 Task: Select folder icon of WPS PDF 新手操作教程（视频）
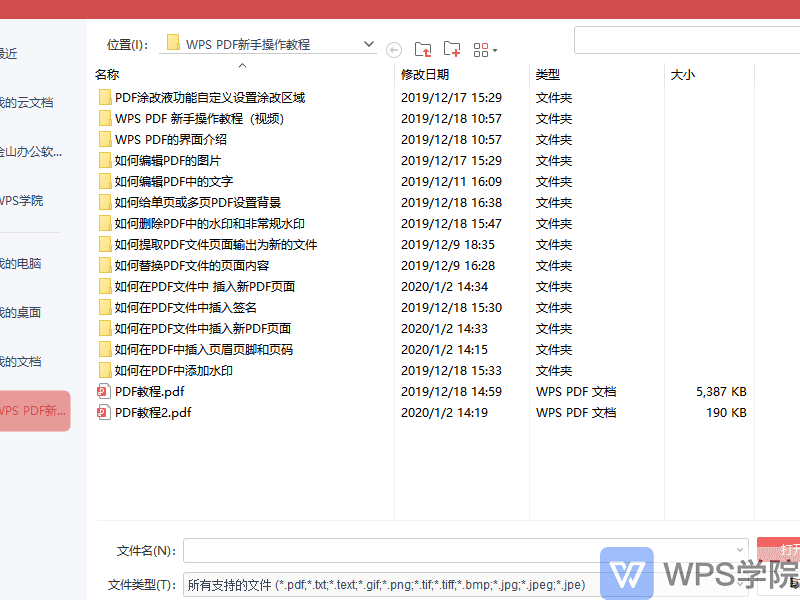(x=105, y=118)
